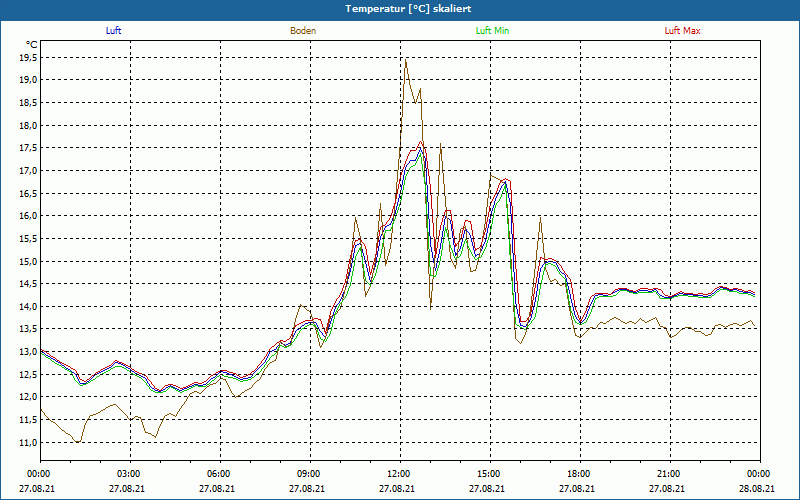This screenshot has height=500, width=800.
Task: Click the '06:00' time axis label
Action: (x=220, y=474)
